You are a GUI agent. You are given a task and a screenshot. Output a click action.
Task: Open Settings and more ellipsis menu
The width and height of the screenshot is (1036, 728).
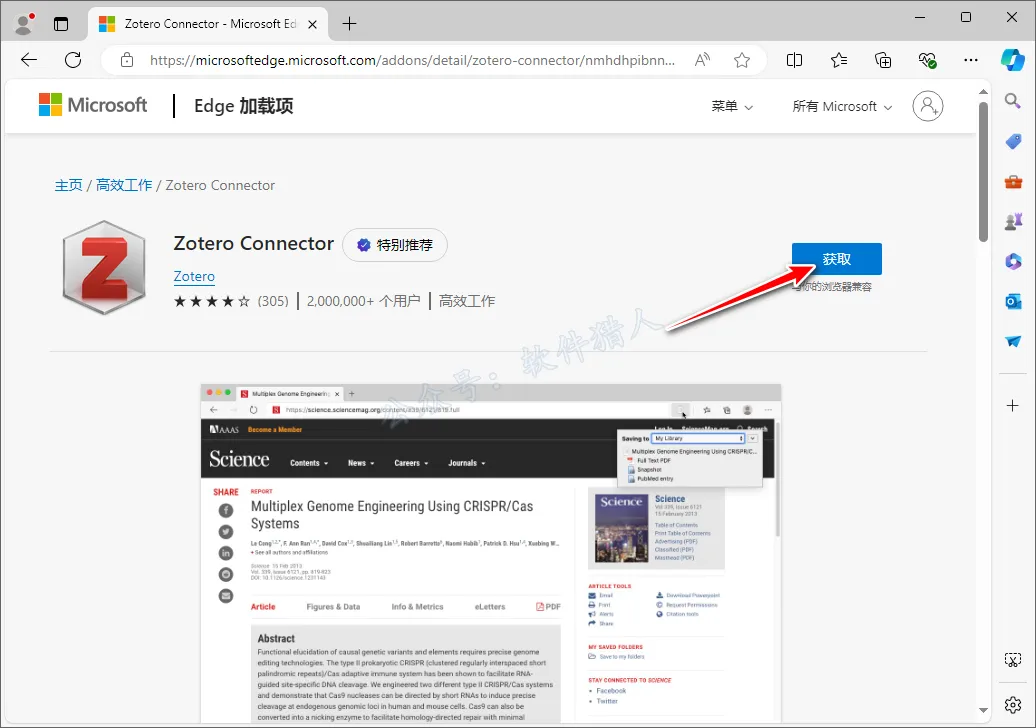pyautogui.click(x=971, y=60)
